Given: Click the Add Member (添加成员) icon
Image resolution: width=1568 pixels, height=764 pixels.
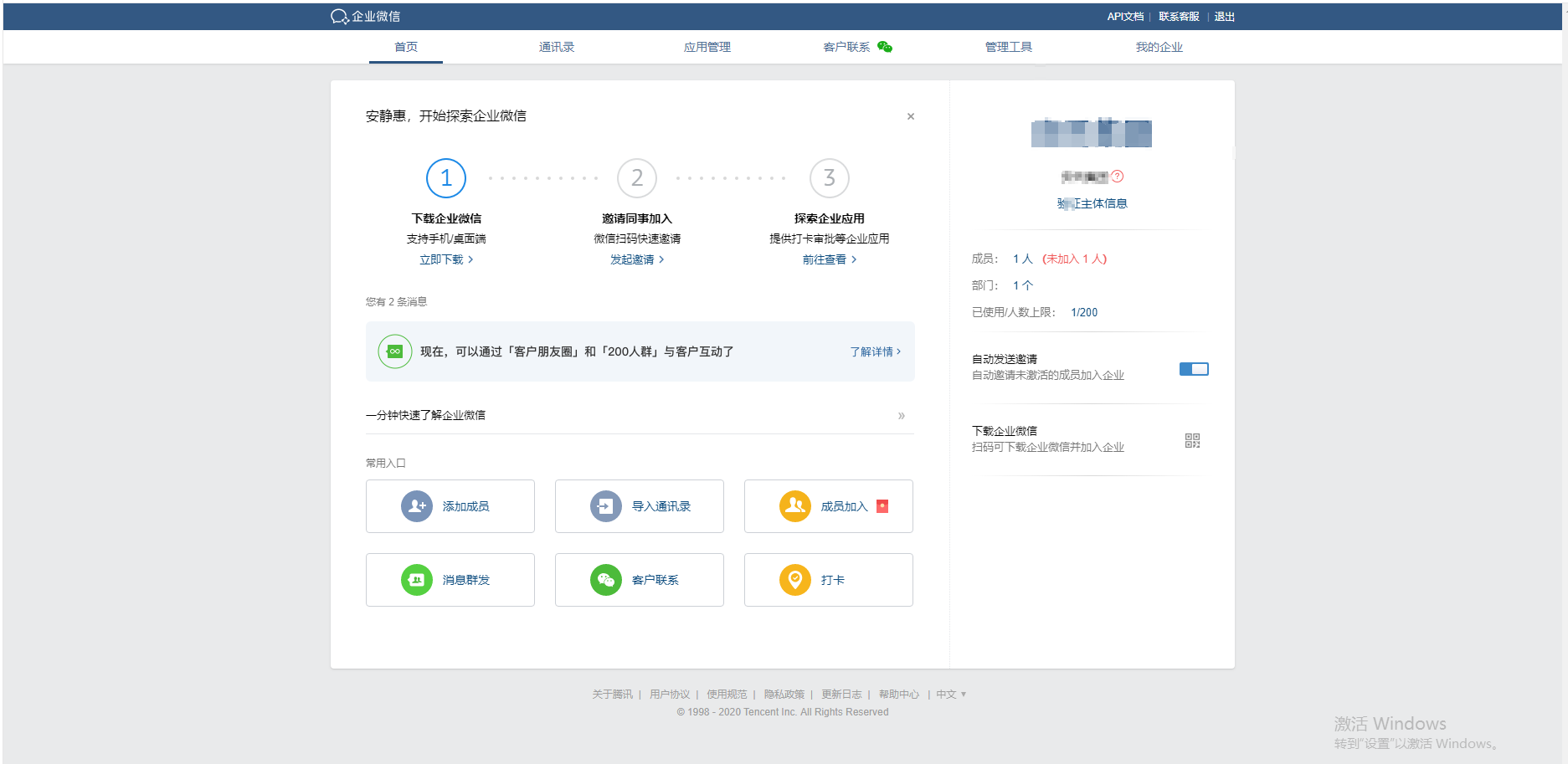Looking at the screenshot, I should pyautogui.click(x=416, y=506).
